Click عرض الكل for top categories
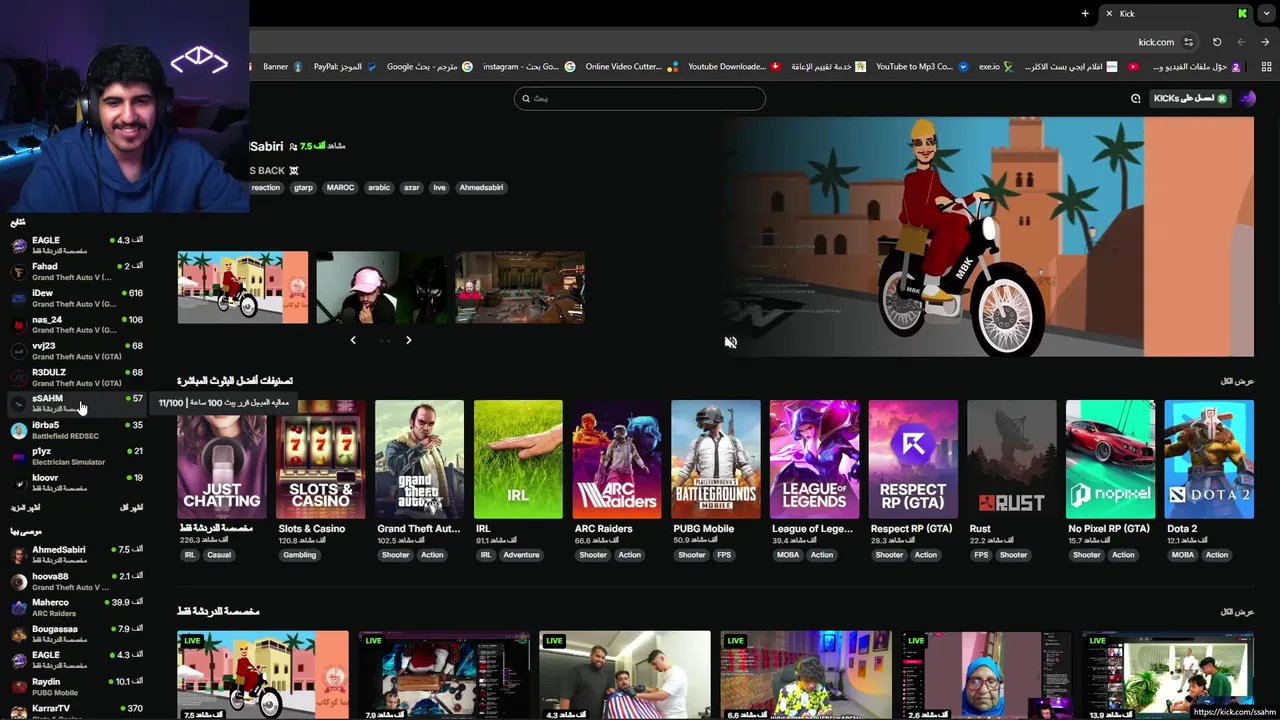Screen dimensions: 1280x720 1237,381
